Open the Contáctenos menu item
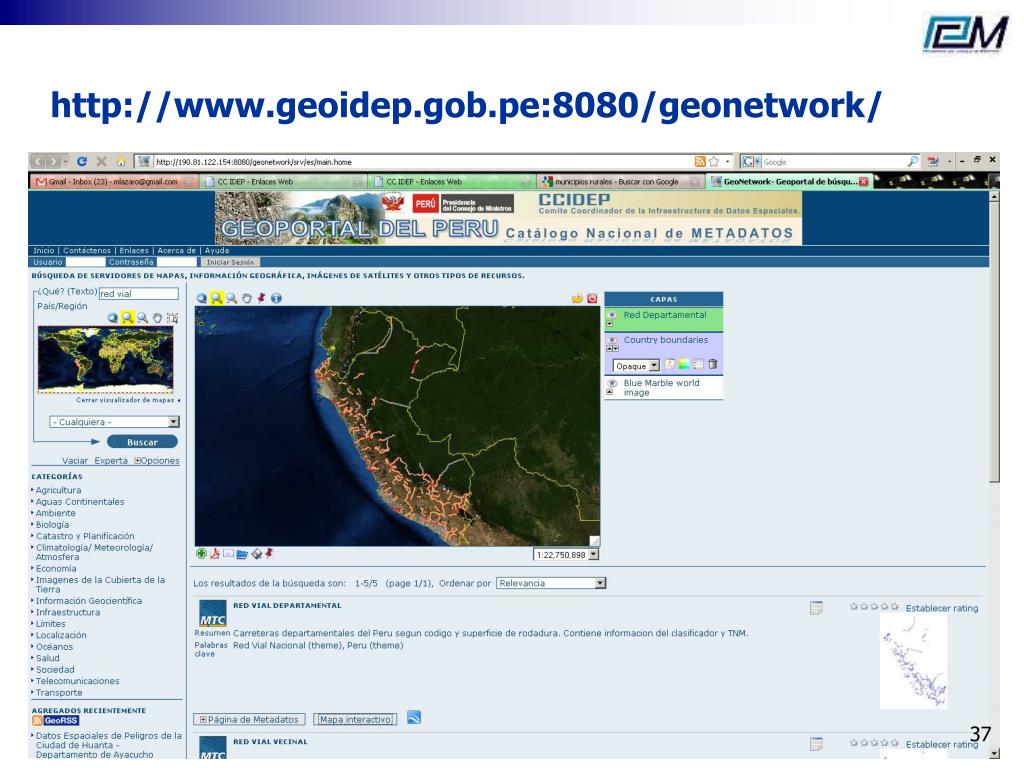Viewport: 1024px width, 768px height. (x=87, y=251)
